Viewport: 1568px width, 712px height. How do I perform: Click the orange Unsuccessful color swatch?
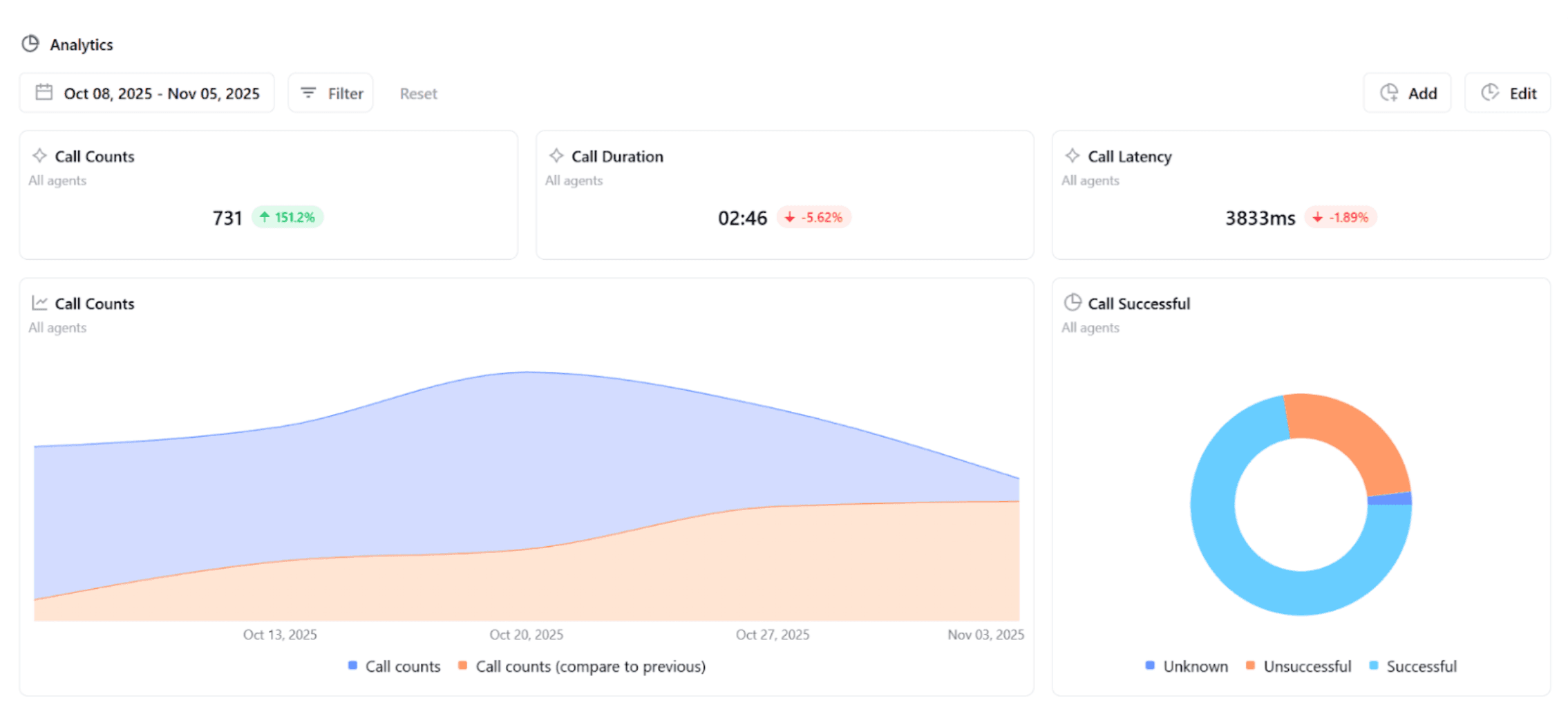point(1250,666)
